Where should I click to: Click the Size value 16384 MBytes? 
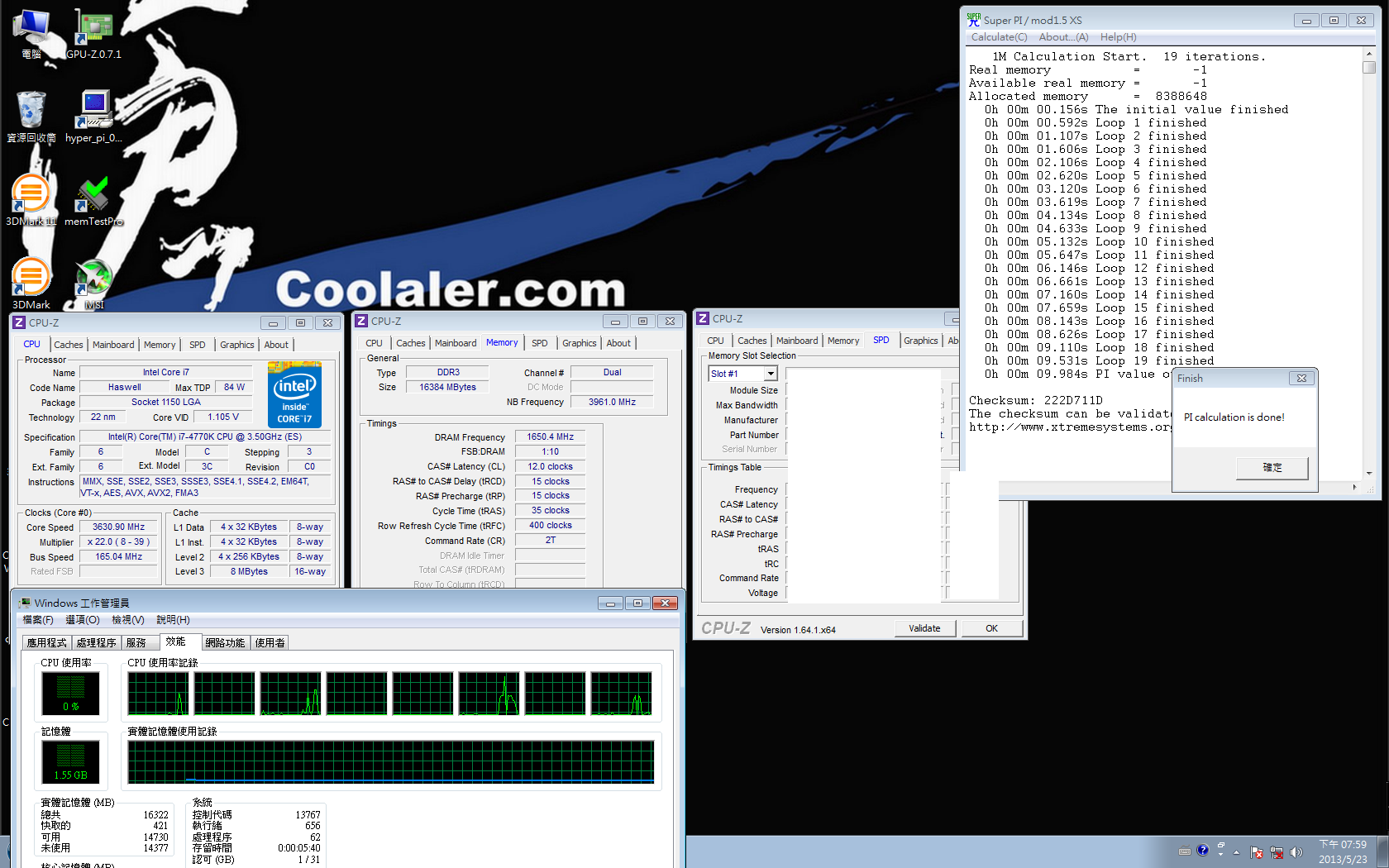[447, 387]
